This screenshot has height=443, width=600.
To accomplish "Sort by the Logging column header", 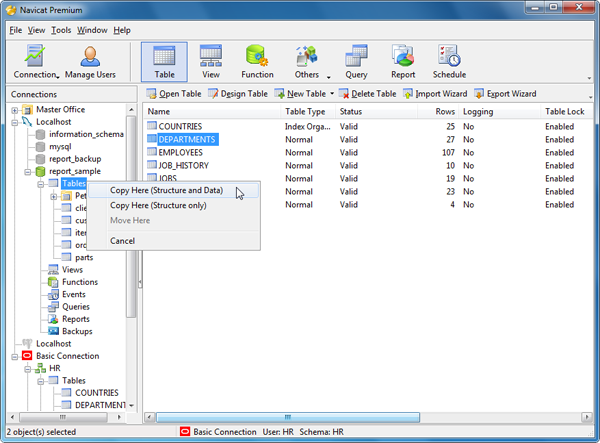I will click(x=500, y=111).
